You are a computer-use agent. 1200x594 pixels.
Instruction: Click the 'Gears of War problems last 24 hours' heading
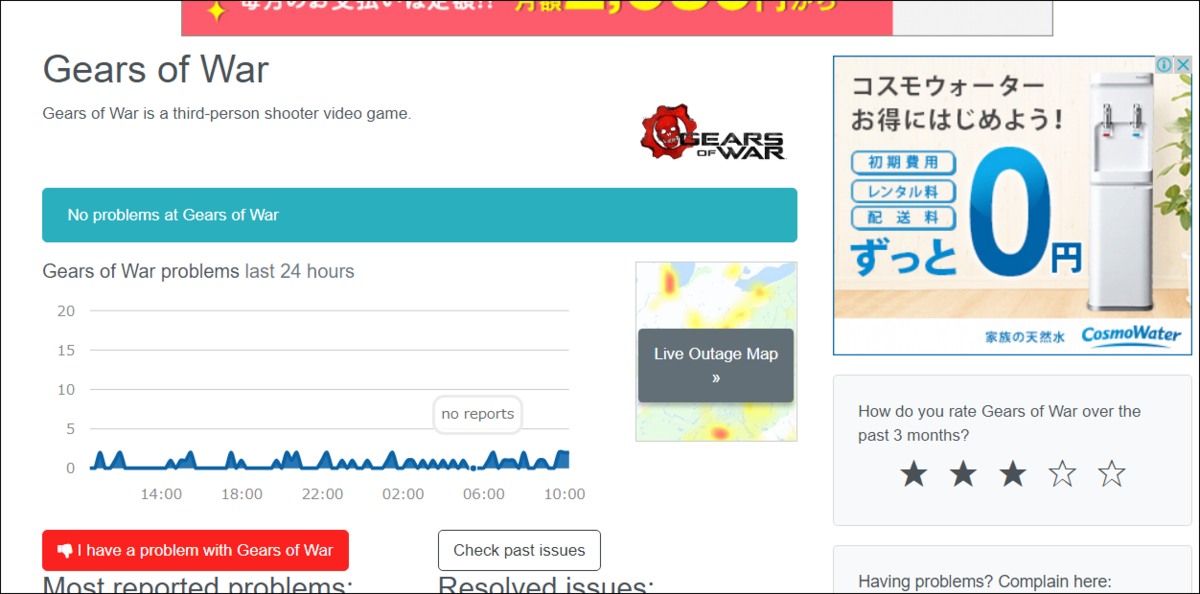tap(198, 271)
